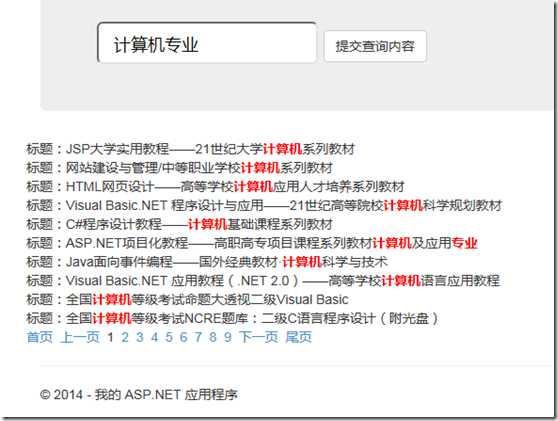This screenshot has width=558, height=421.
Task: Select the Java面向事件编程 result row
Action: pos(207,262)
